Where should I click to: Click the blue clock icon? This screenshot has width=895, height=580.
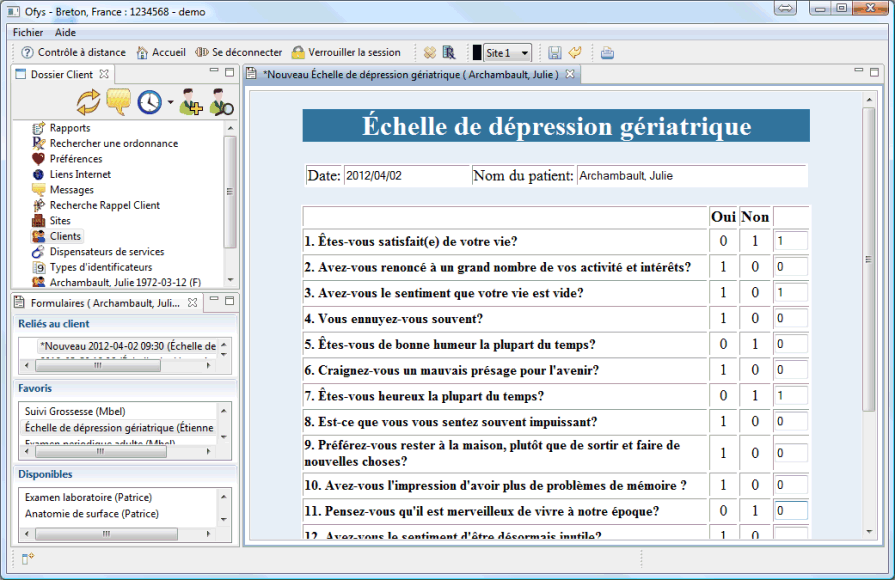click(x=150, y=103)
